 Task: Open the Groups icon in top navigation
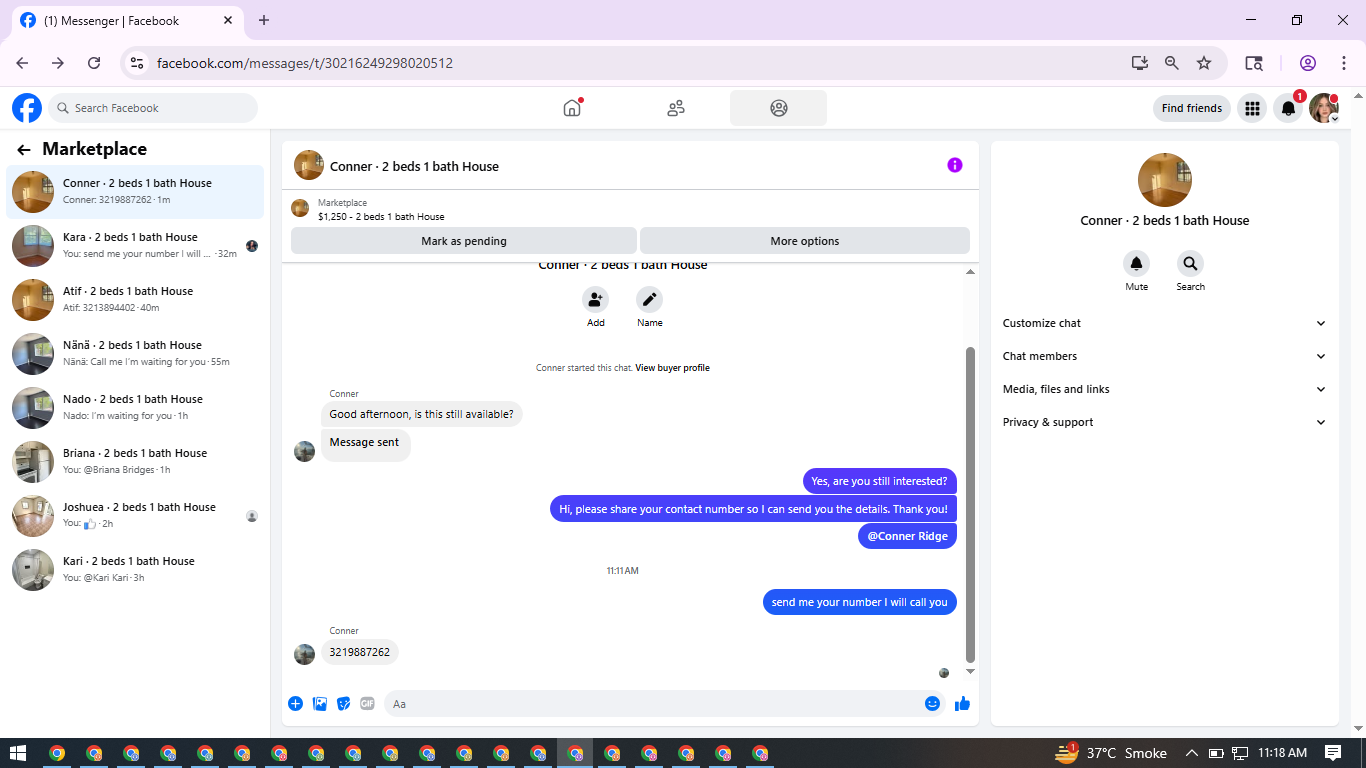[778, 108]
